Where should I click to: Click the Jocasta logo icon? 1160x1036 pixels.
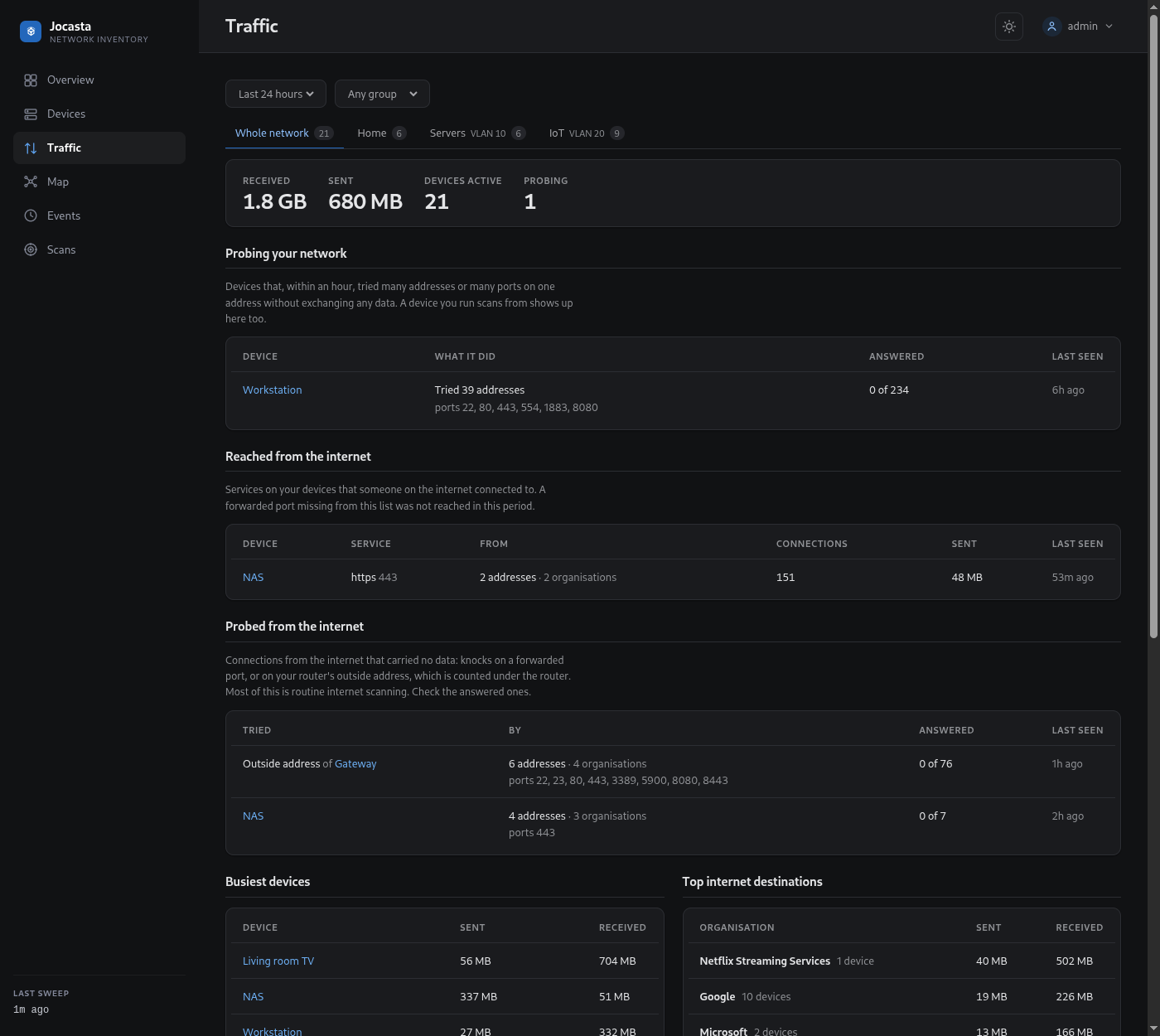[31, 31]
